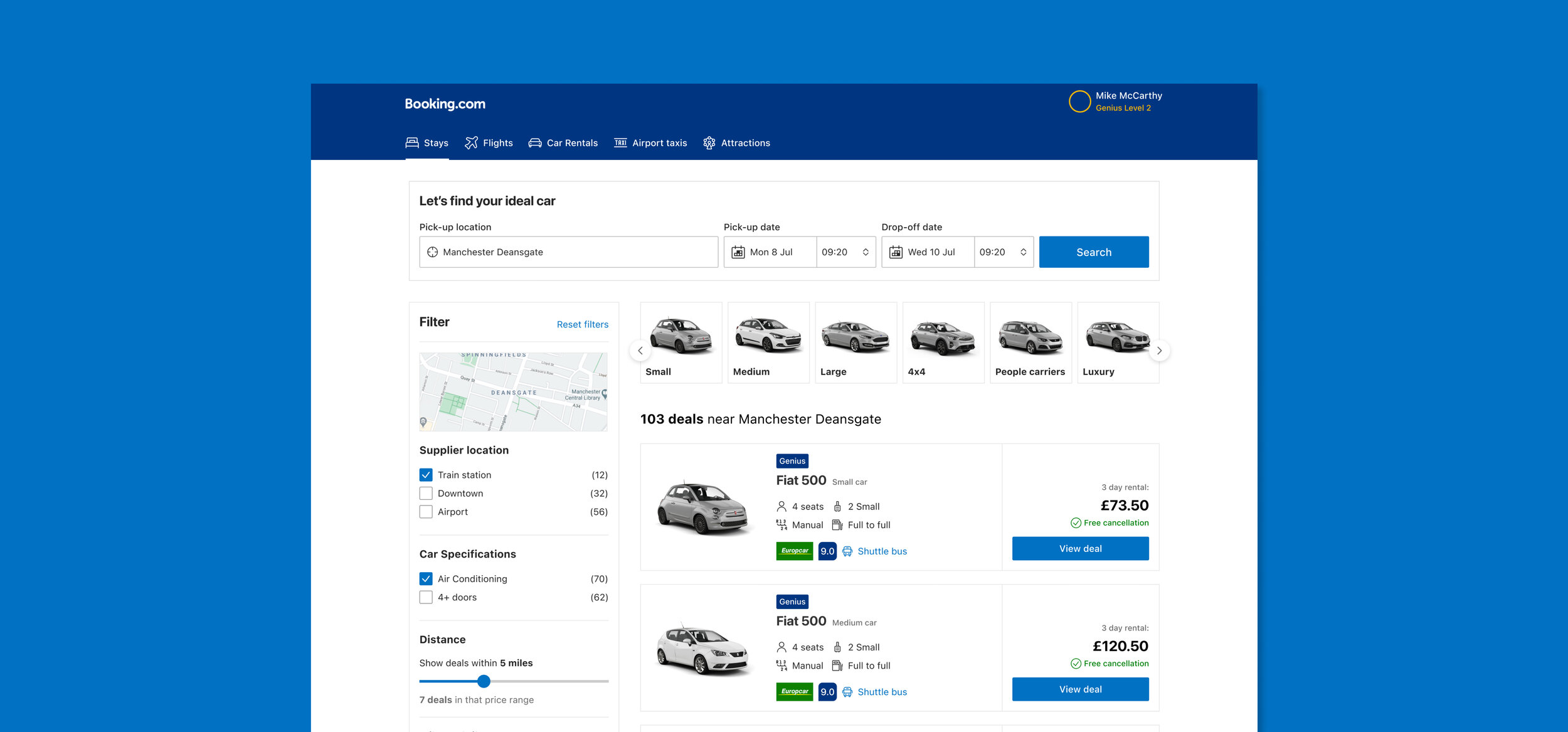
Task: Select the Large car category card
Action: click(856, 342)
